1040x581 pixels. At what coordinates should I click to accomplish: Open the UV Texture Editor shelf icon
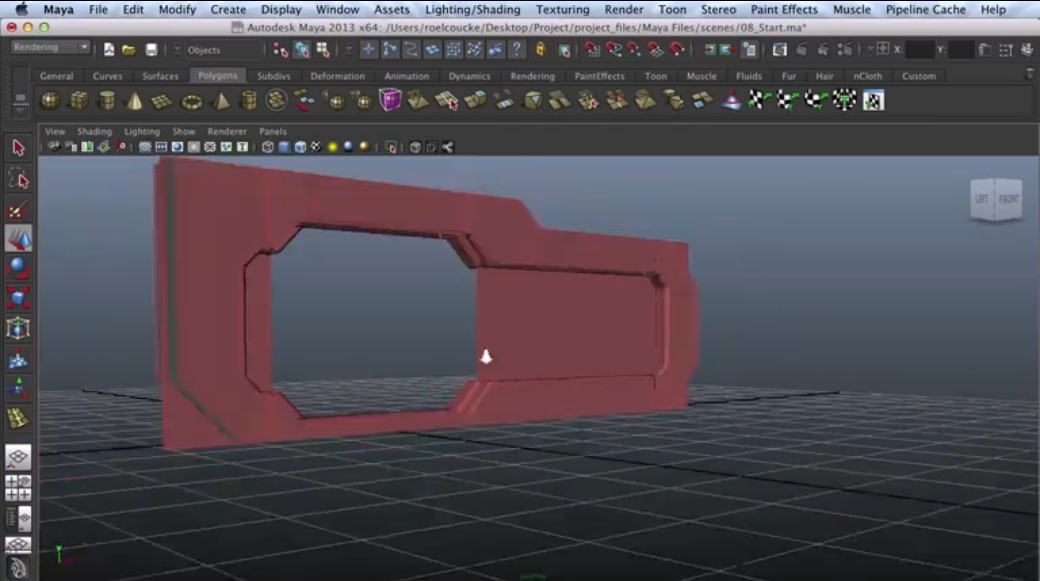coord(873,101)
